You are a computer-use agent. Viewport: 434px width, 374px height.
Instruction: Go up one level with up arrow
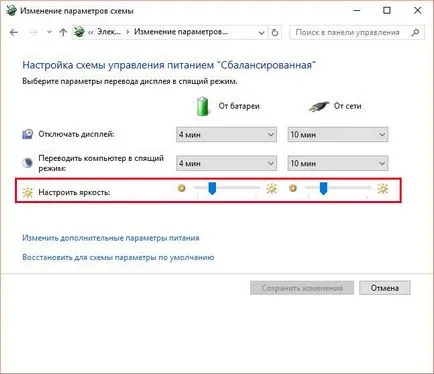coord(63,32)
